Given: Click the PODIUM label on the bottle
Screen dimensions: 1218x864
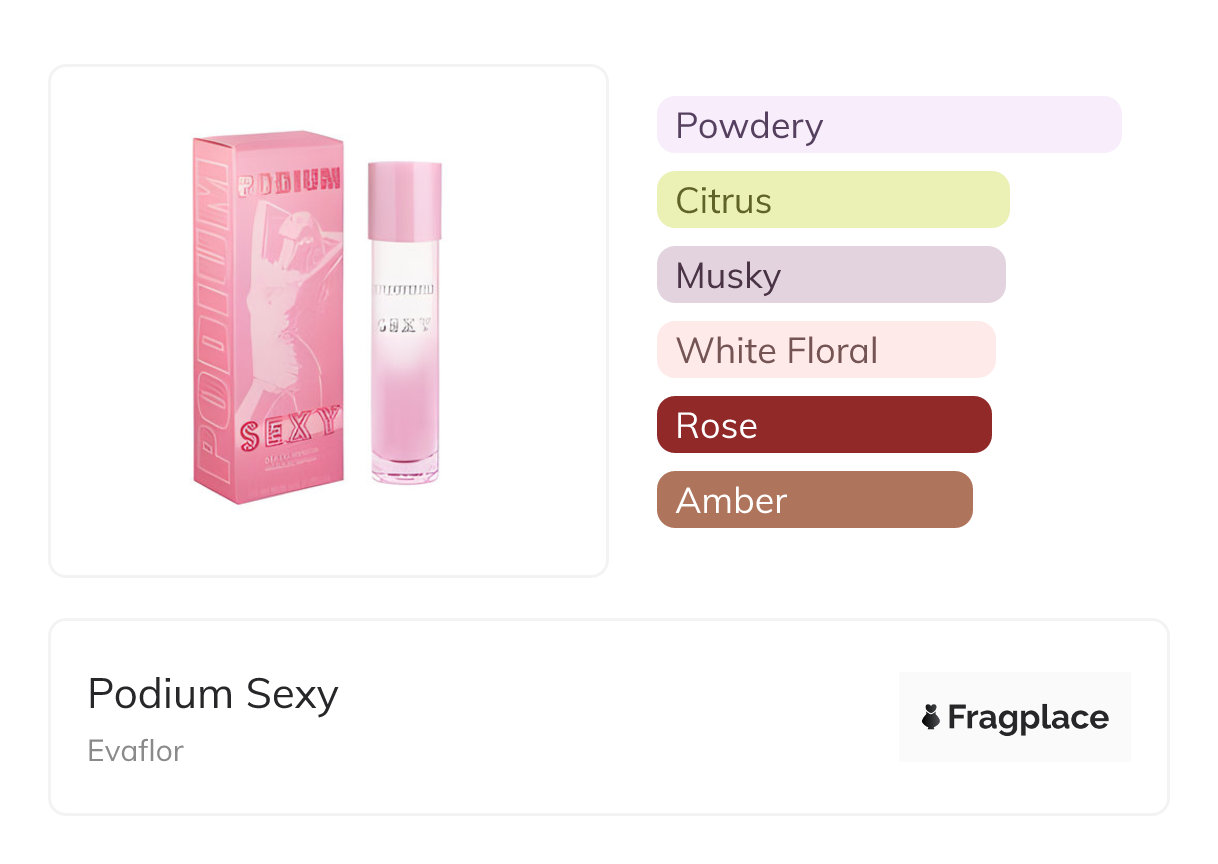Looking at the screenshot, I should click(404, 290).
